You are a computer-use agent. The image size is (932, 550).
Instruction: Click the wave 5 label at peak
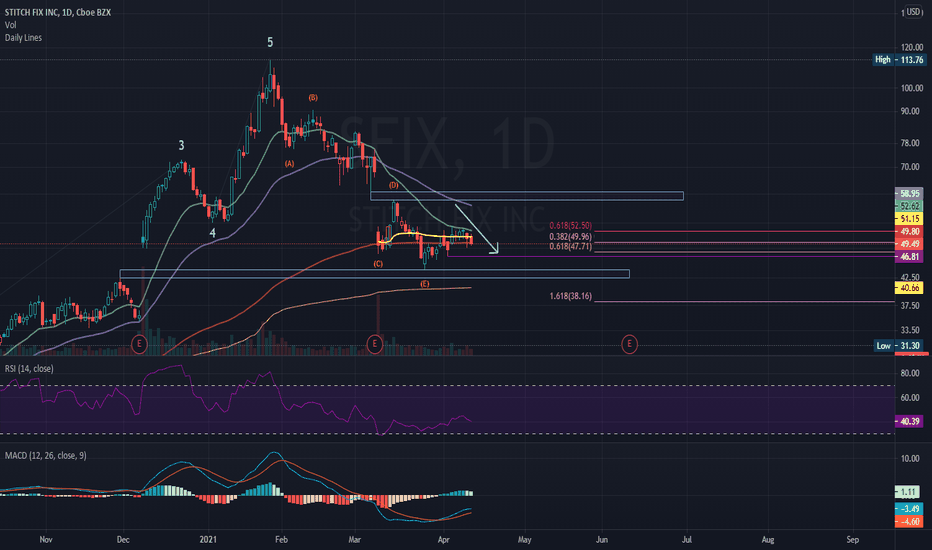tap(270, 42)
